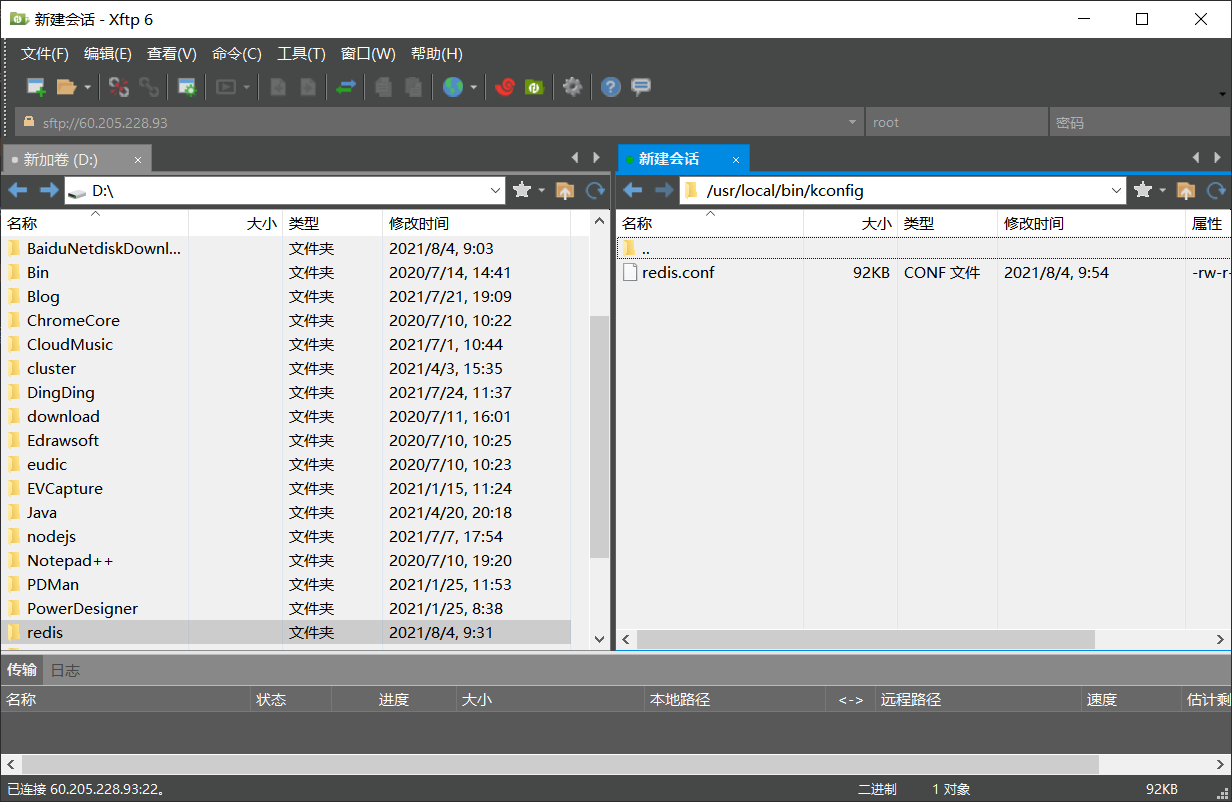Viewport: 1232px width, 802px height.
Task: Switch to the 日志 log tab
Action: click(x=65, y=670)
